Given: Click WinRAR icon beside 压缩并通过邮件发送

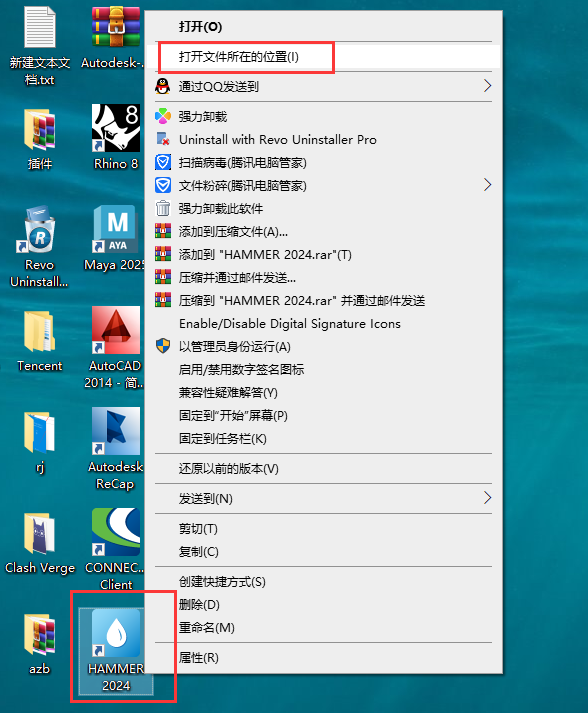Looking at the screenshot, I should pos(163,277).
